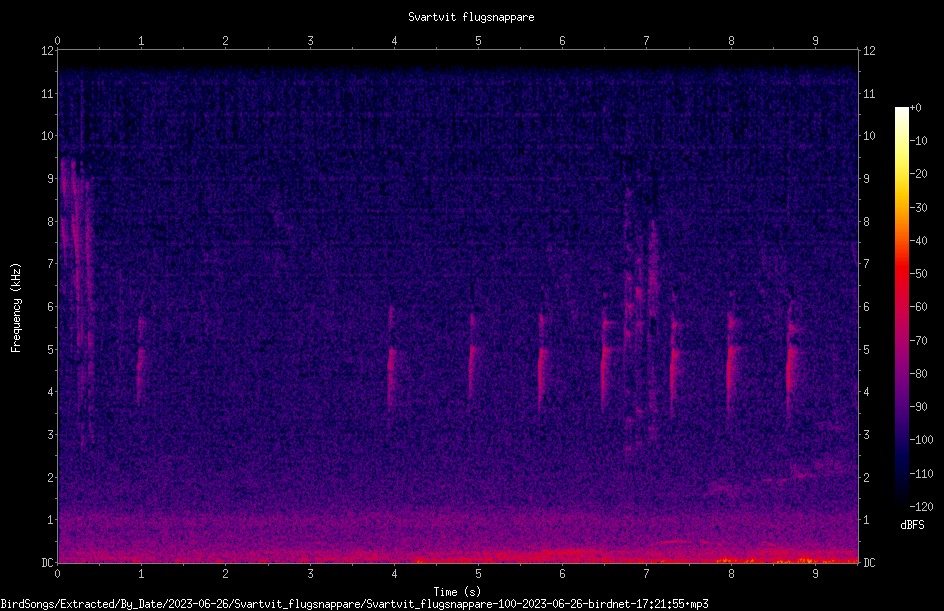944x611 pixels.
Task: Click the 'dBFS' label below the colour bar
Action: tap(912, 525)
